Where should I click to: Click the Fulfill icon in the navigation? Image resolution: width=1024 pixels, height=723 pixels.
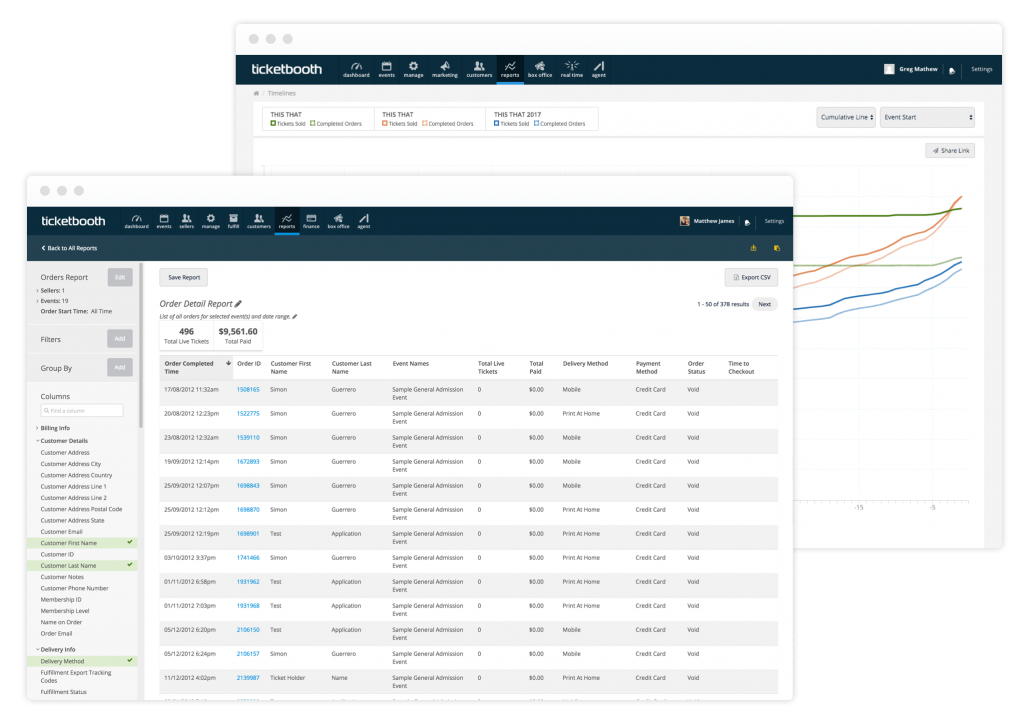(232, 220)
